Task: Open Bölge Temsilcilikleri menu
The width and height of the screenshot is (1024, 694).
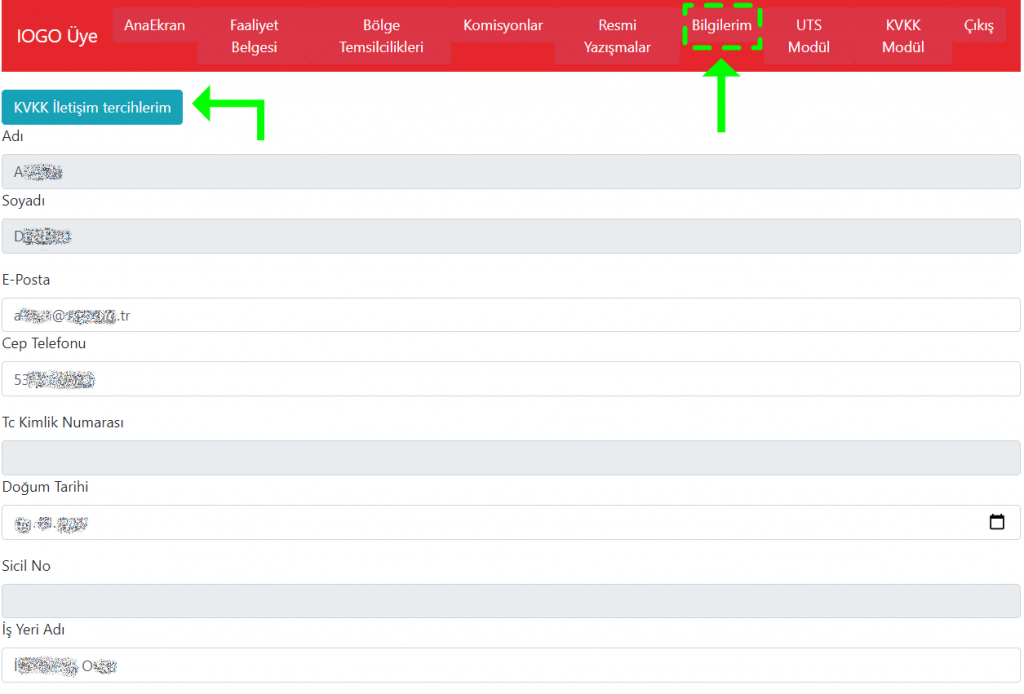Action: point(381,36)
